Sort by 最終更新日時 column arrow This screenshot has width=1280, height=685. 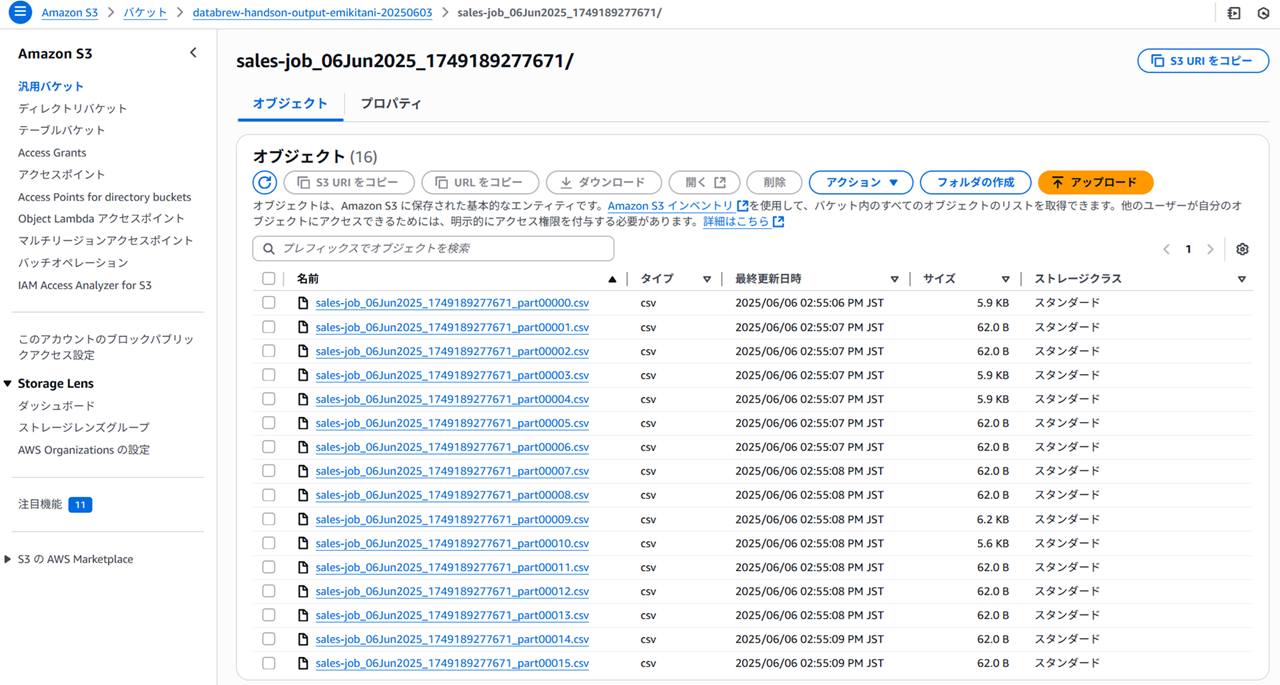coord(895,279)
